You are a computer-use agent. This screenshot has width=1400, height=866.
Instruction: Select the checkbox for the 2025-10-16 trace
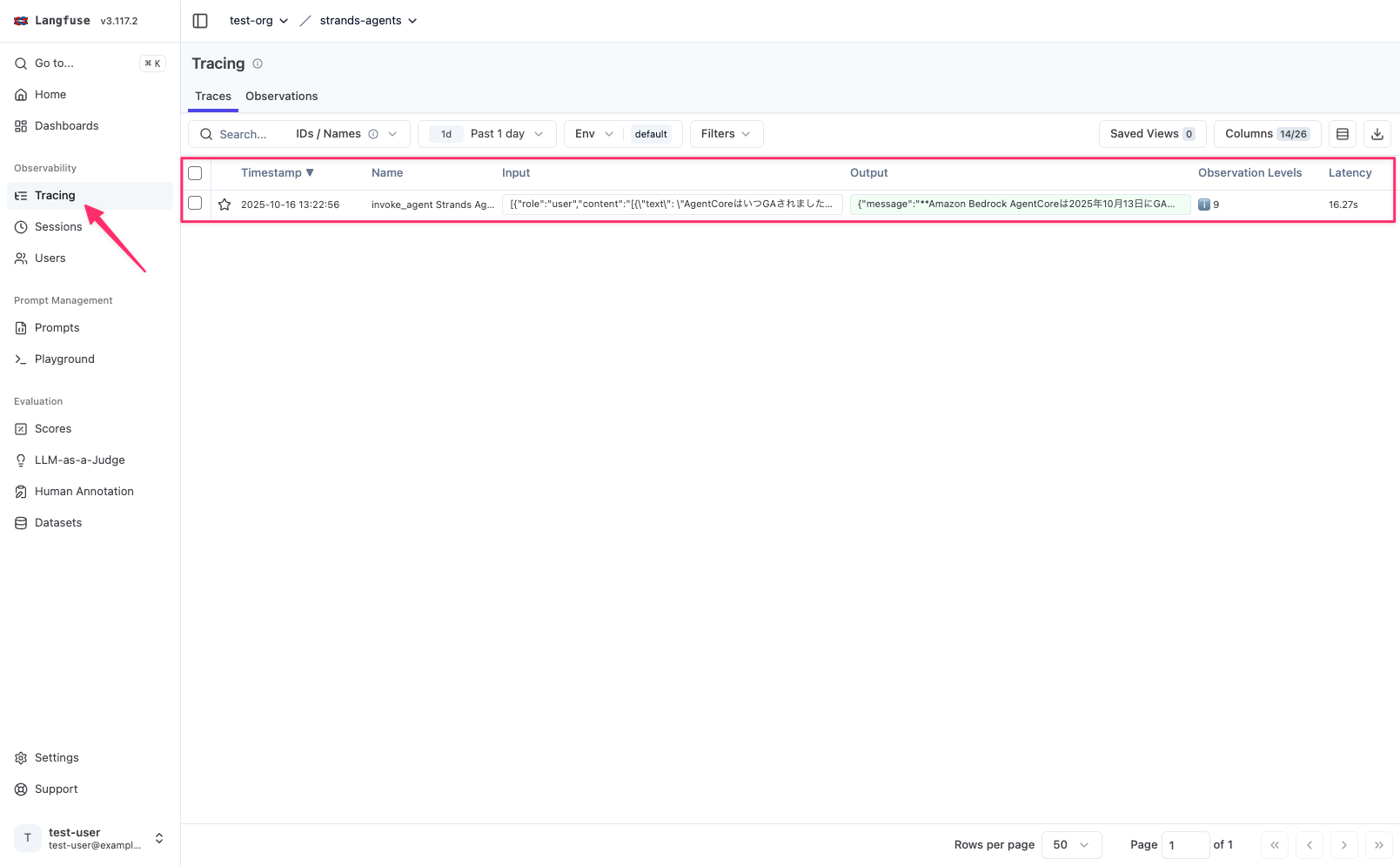(195, 204)
